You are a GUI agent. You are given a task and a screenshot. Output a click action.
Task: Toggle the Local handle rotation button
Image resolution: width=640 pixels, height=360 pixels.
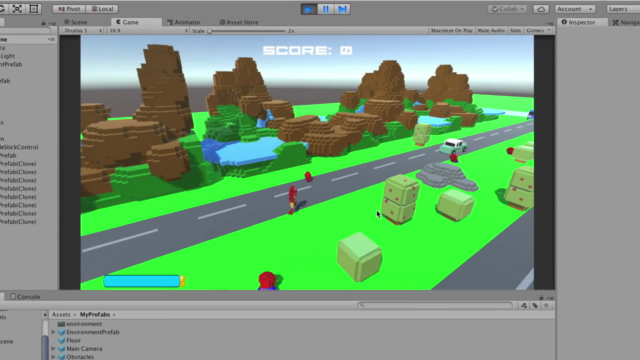[x=102, y=9]
